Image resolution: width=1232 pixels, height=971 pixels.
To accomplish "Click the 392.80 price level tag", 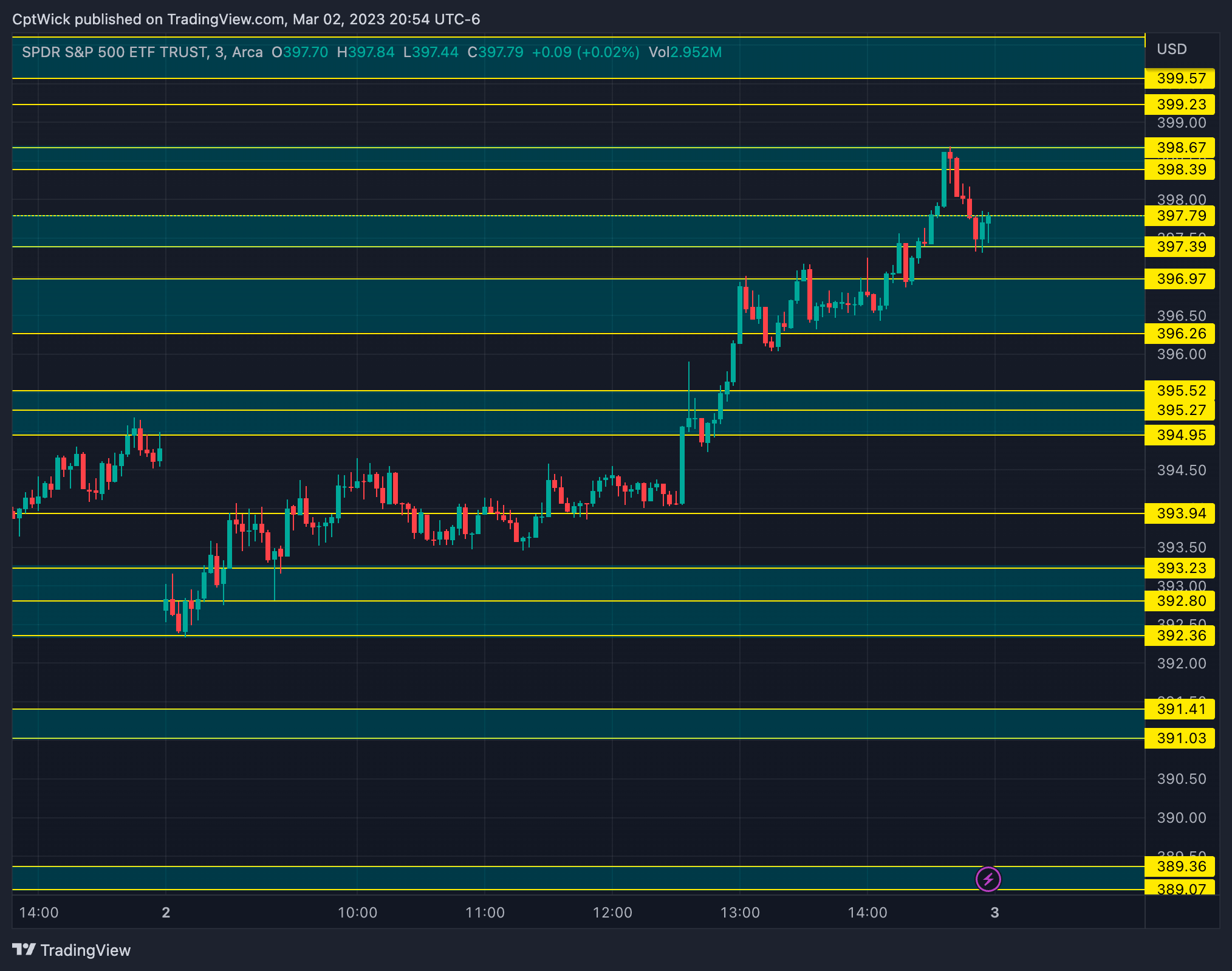I will [1179, 601].
